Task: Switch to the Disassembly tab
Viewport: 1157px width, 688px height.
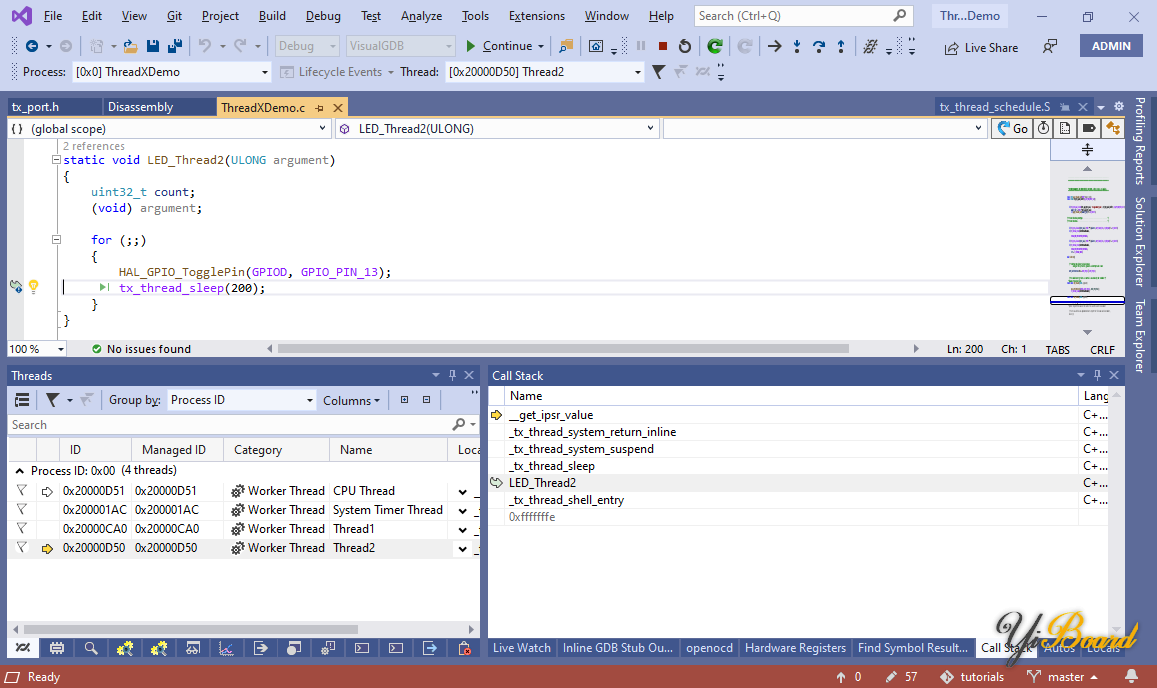Action: pyautogui.click(x=140, y=107)
